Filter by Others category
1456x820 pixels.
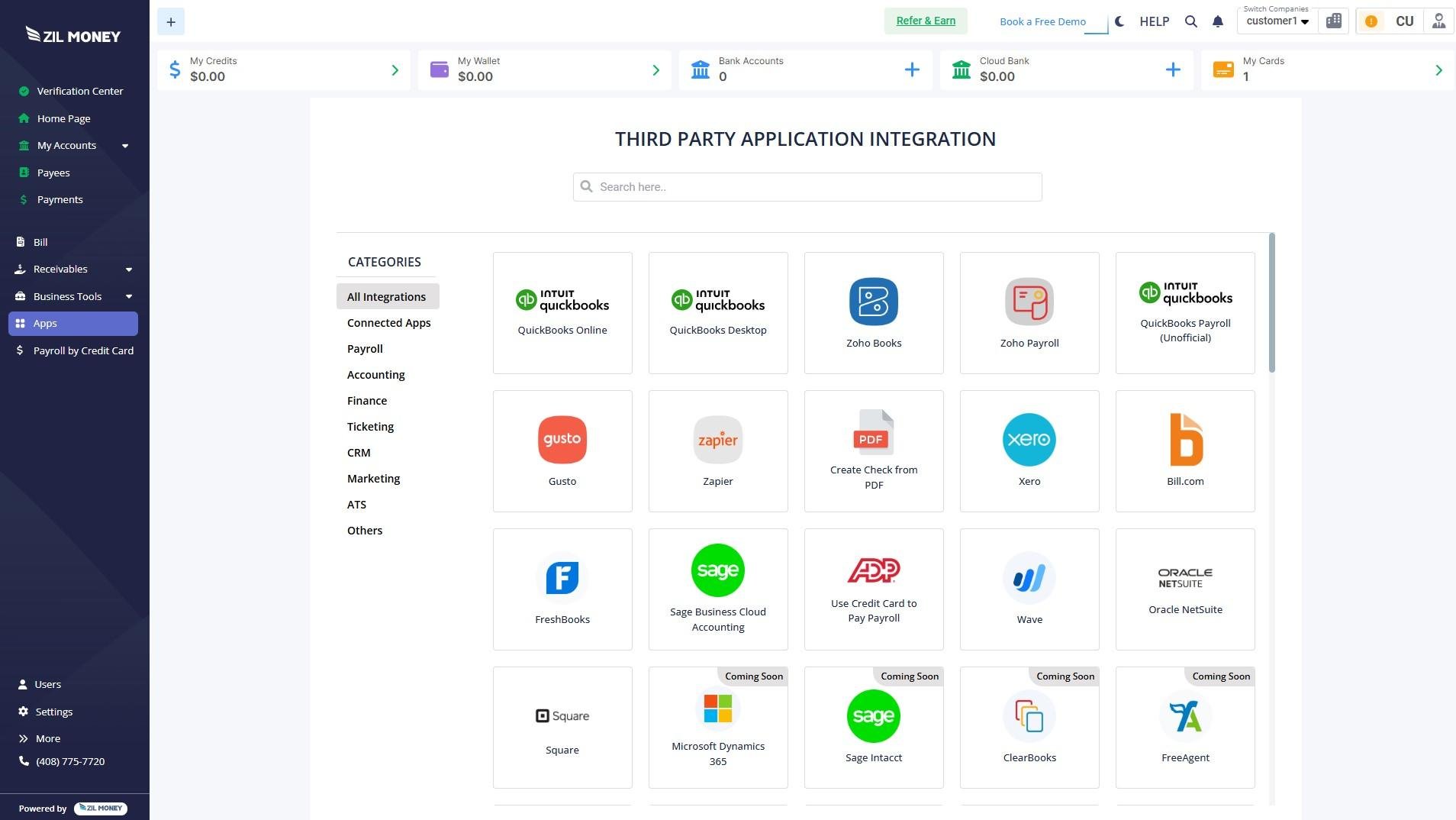pos(365,531)
